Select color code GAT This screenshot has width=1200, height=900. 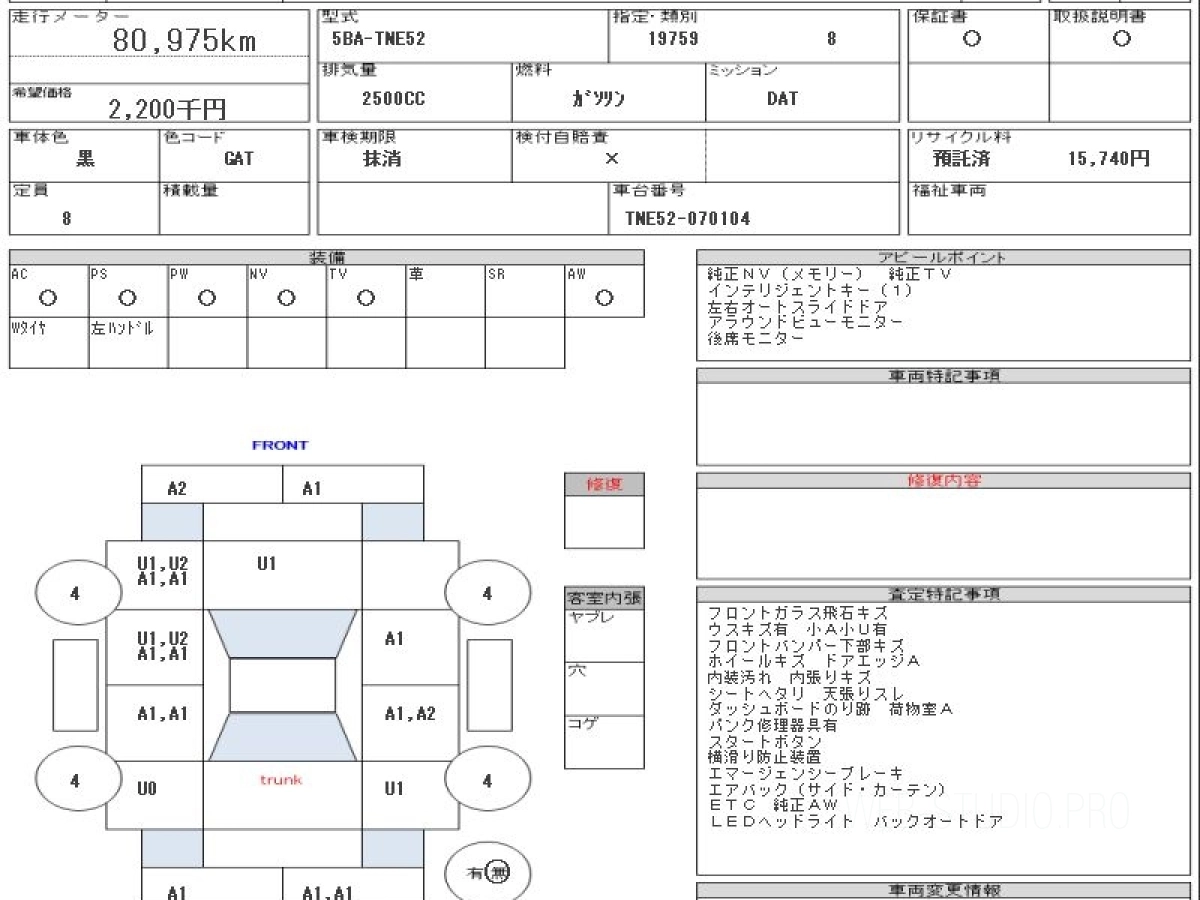[238, 159]
